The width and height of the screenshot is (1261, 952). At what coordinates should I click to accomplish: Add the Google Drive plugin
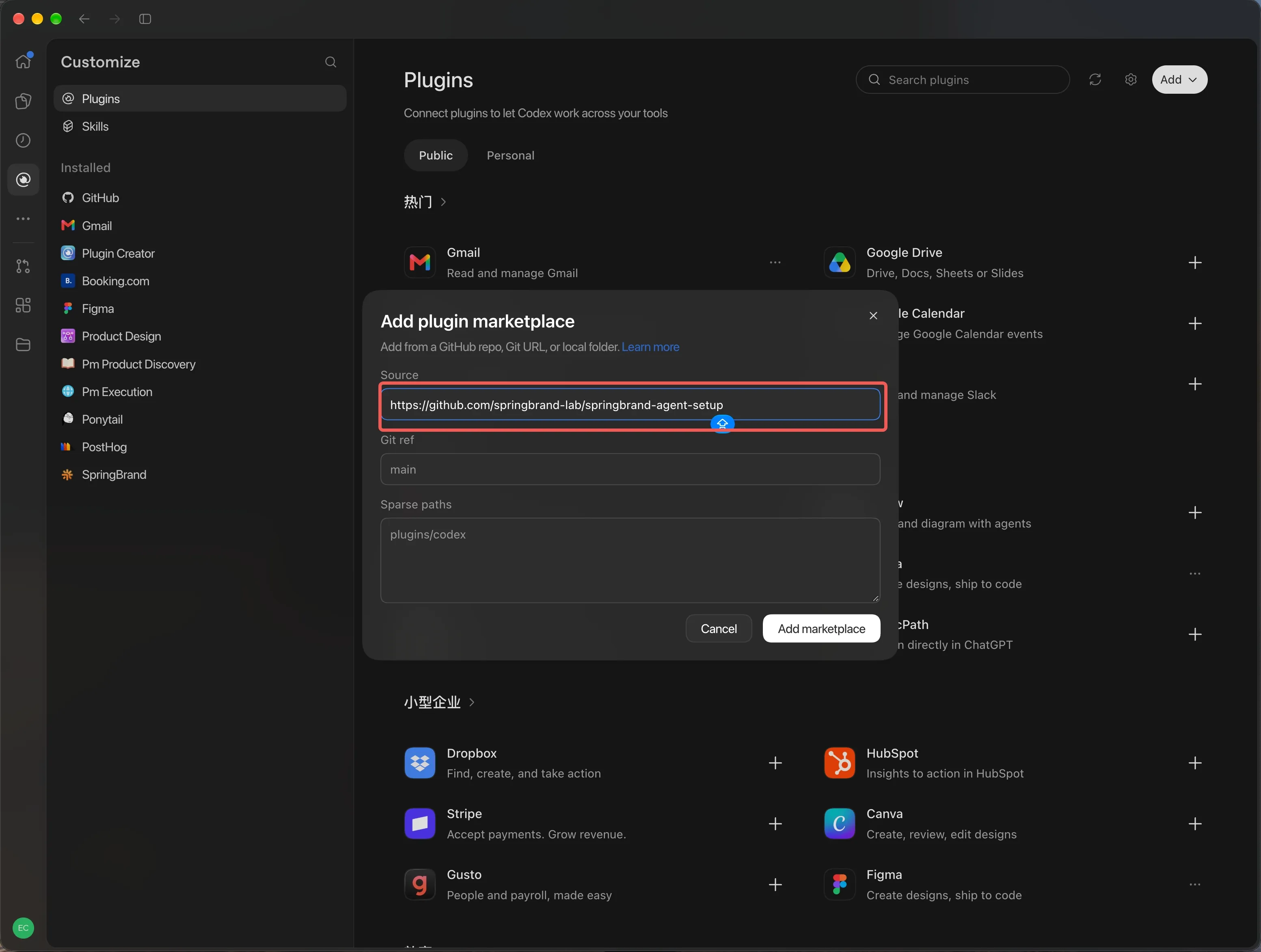pos(1195,263)
